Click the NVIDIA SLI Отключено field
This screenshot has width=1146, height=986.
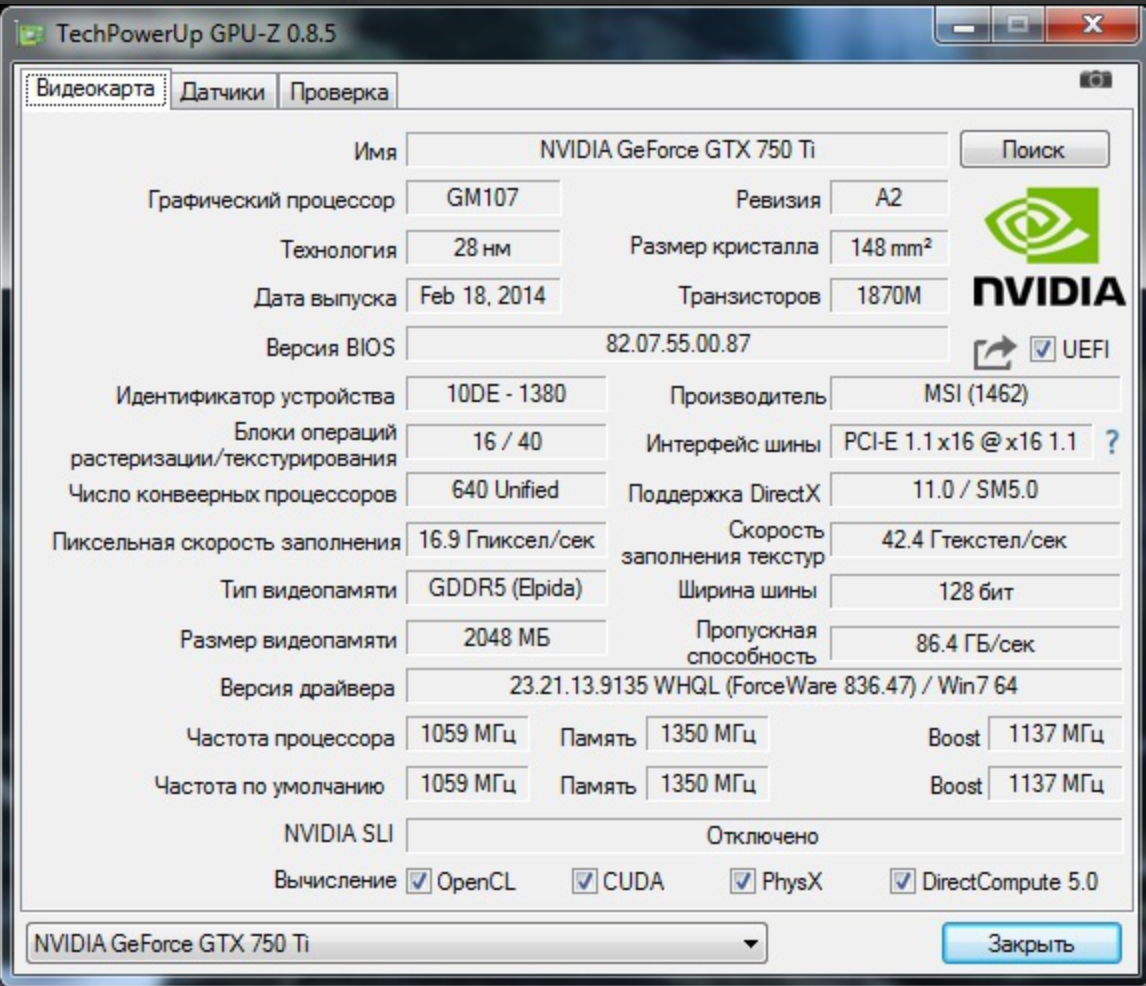763,835
